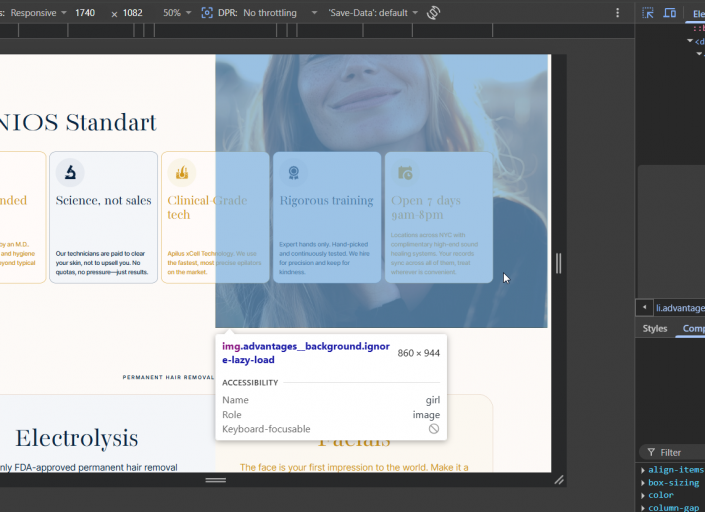Open the Save-Data default dropdown
This screenshot has height=512, width=705.
click(373, 13)
